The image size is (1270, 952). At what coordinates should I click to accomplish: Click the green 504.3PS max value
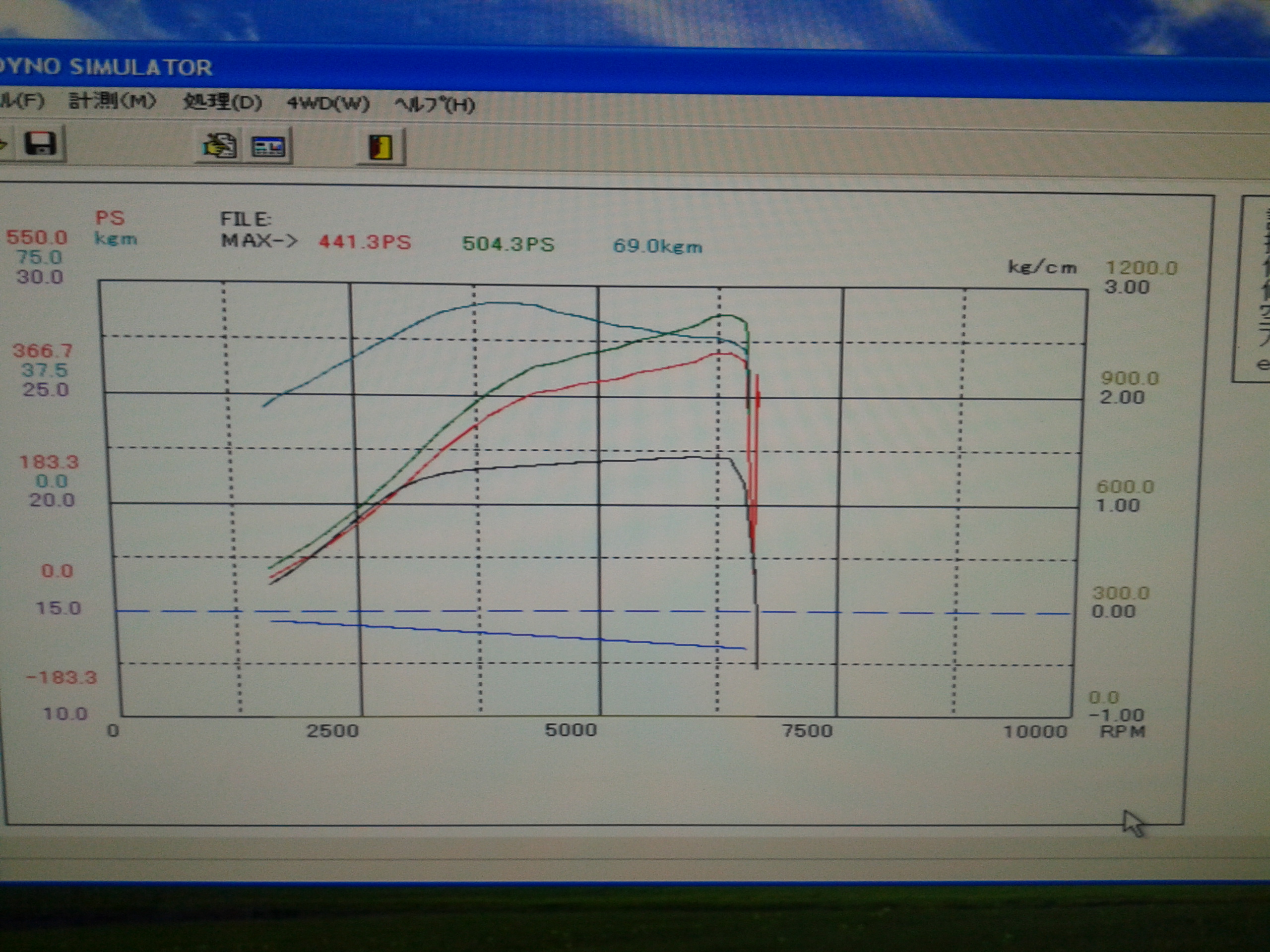point(508,244)
